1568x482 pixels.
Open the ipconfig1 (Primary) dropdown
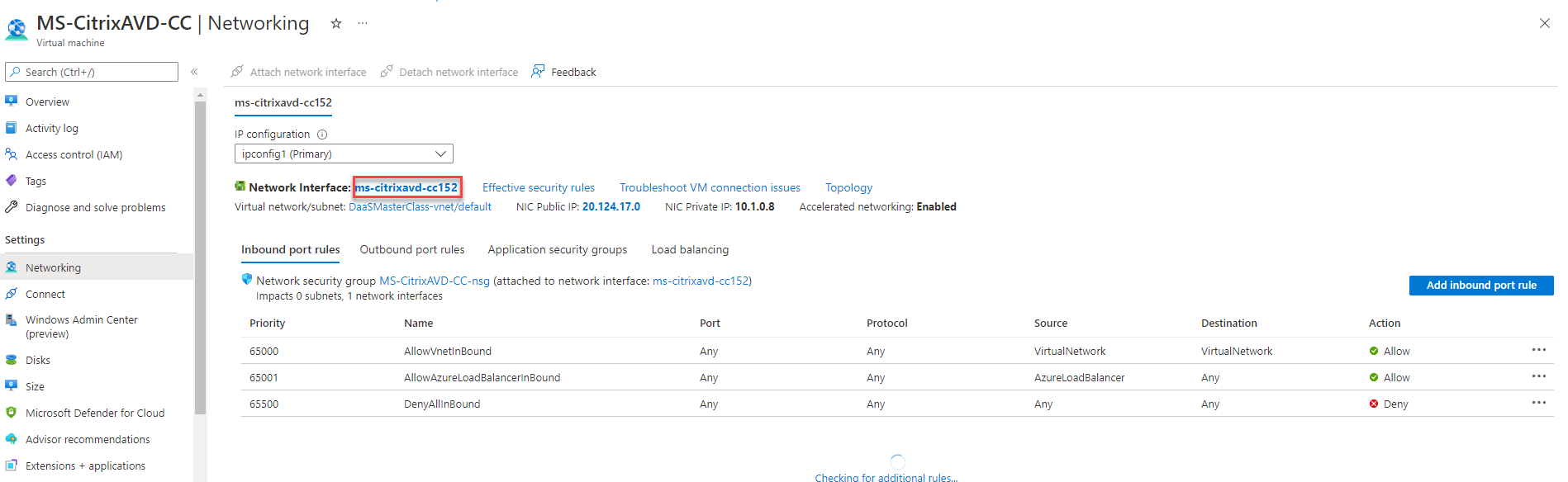[344, 154]
